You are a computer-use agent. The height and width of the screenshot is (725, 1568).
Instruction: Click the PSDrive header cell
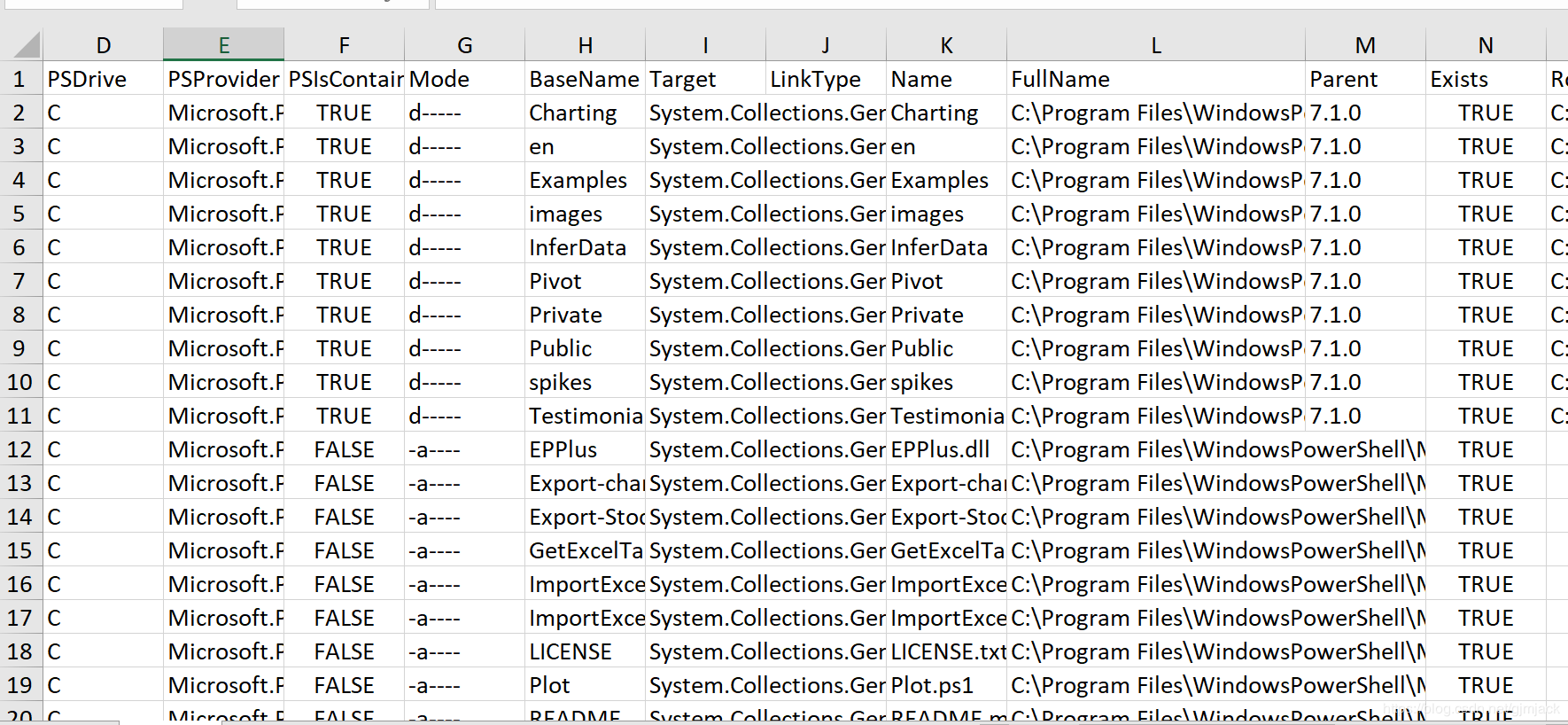coord(104,79)
